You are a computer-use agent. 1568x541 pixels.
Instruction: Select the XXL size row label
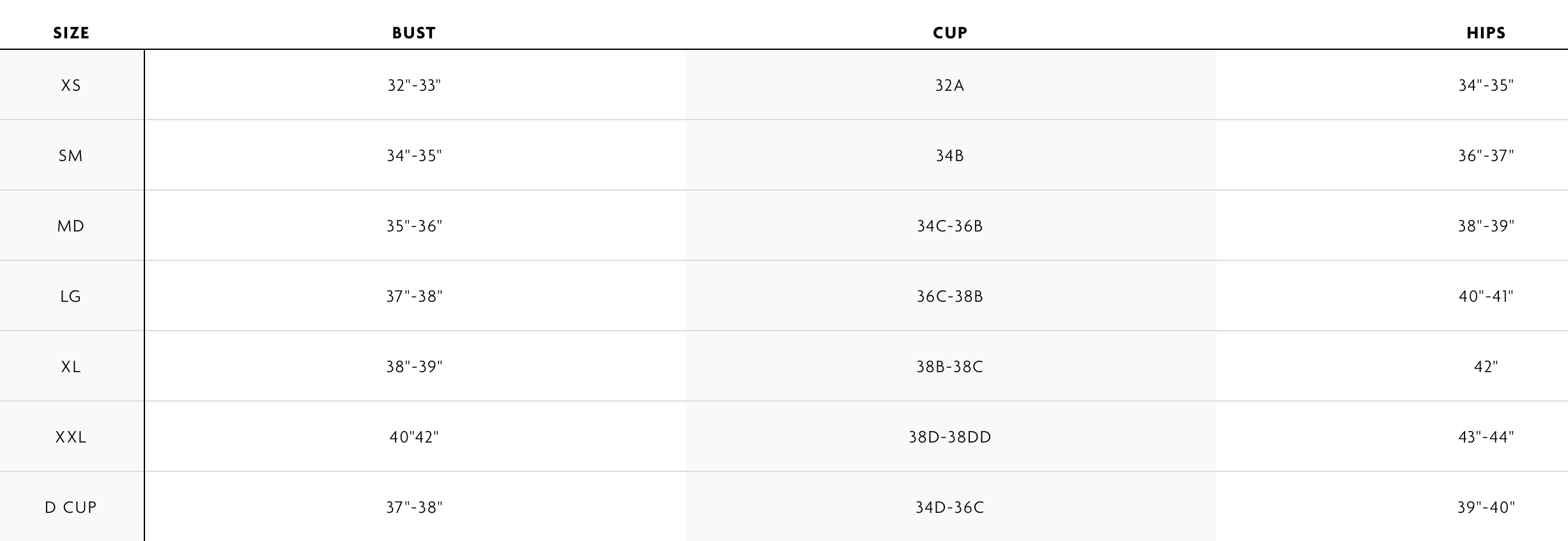(x=71, y=437)
